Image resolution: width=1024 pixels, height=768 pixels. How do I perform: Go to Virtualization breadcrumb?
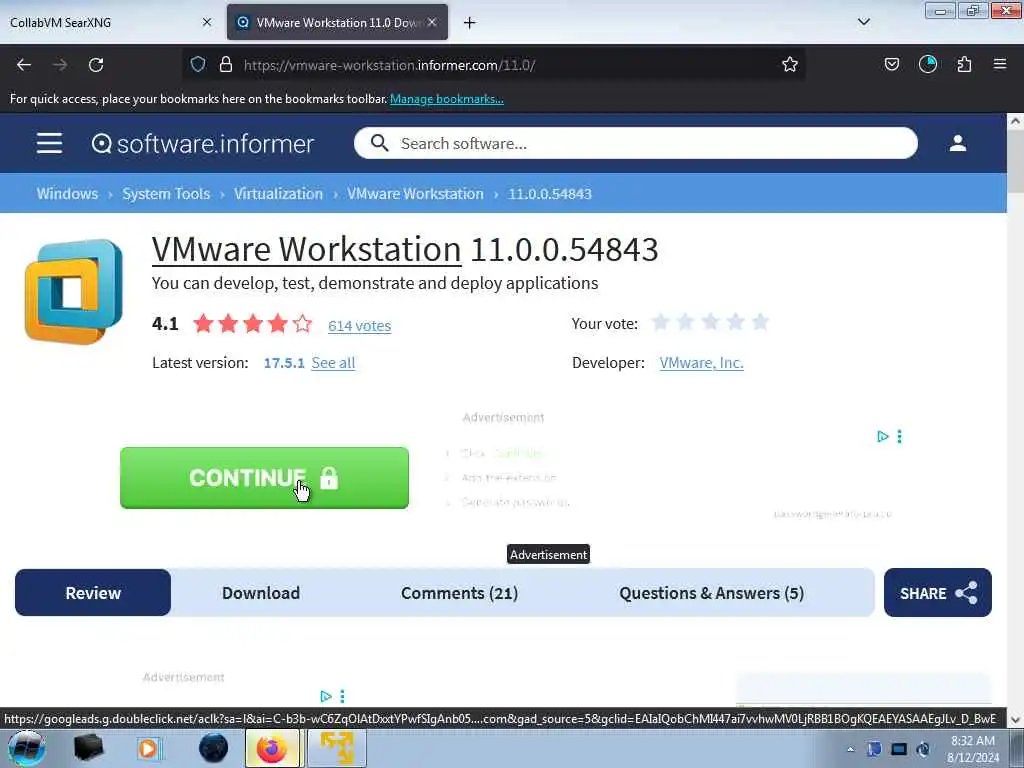(x=278, y=194)
